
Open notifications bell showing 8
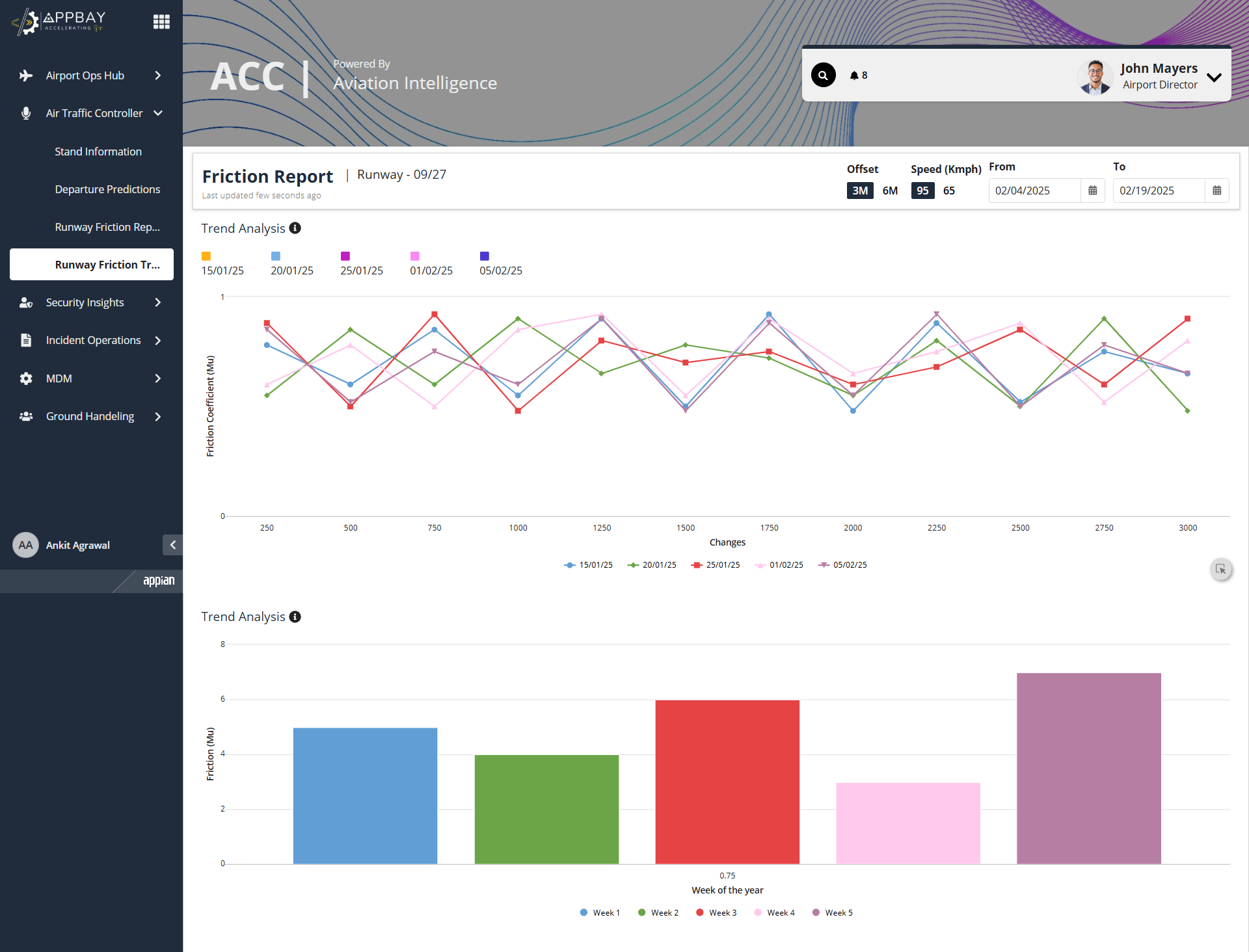(x=859, y=75)
